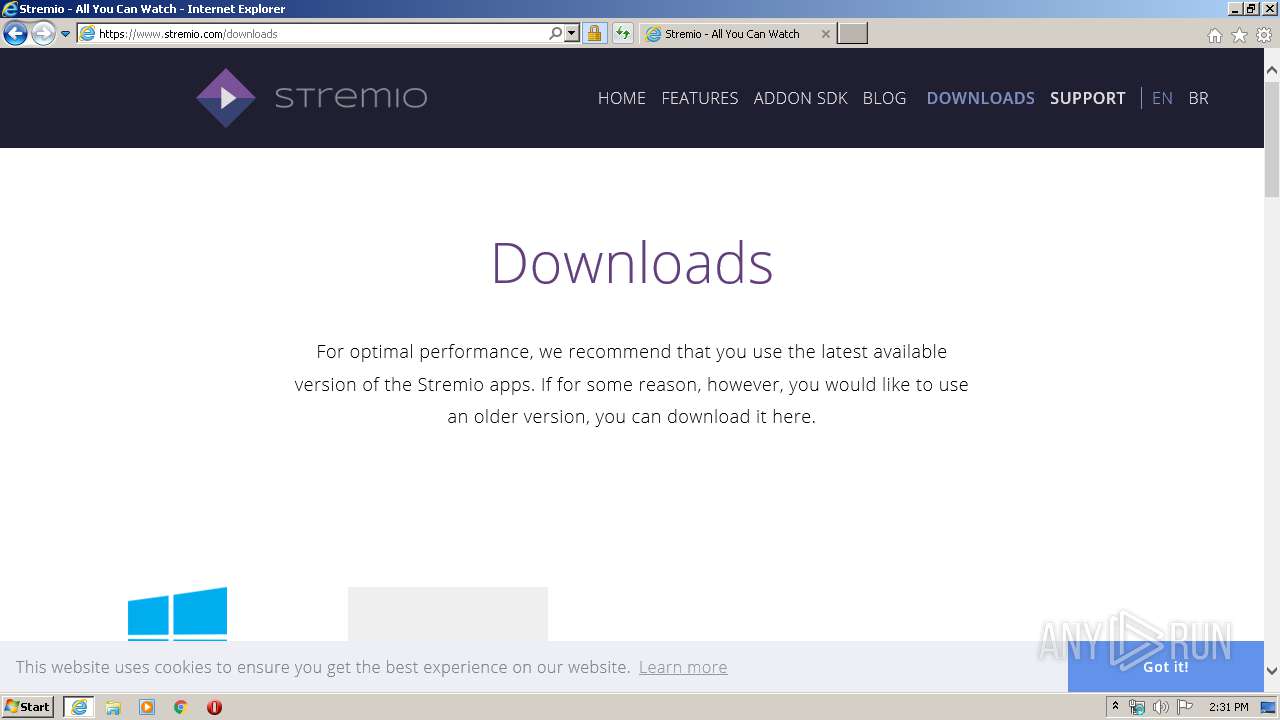Click the browser Home icon
Screen dimensions: 1280x720
pos(1214,35)
